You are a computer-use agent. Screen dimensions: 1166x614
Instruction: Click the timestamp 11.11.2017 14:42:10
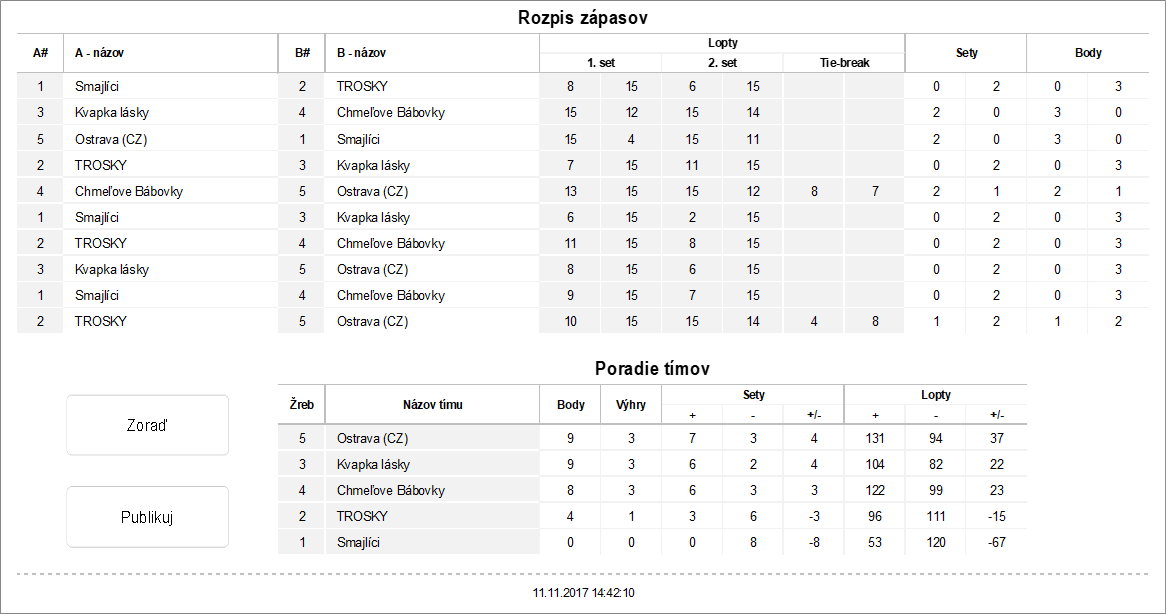(583, 593)
